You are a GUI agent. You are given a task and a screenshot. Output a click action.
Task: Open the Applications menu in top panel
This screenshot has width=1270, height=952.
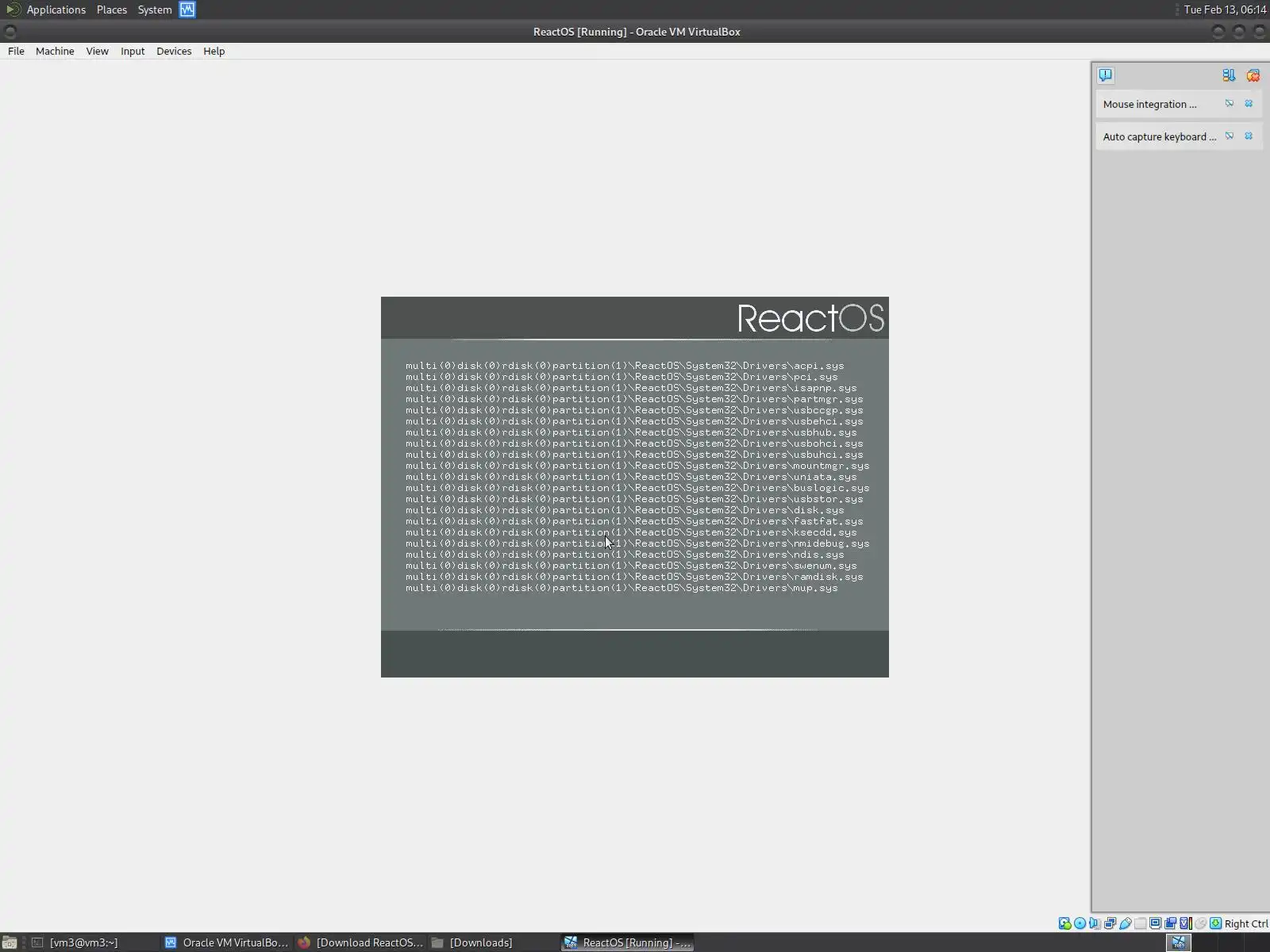coord(56,10)
